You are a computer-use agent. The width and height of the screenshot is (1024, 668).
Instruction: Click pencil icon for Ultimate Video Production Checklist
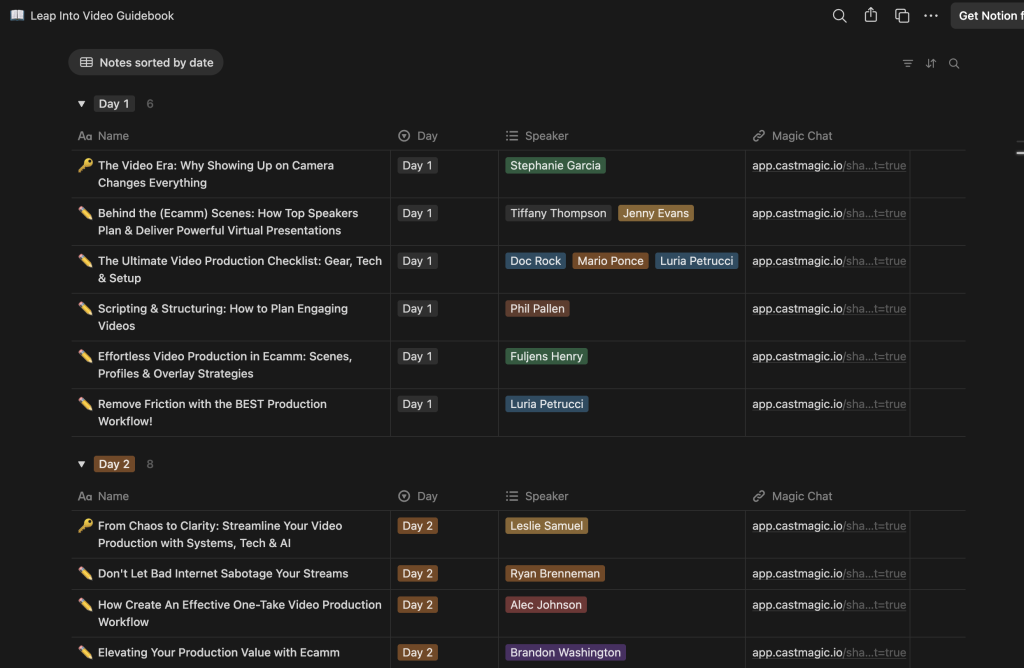point(85,261)
